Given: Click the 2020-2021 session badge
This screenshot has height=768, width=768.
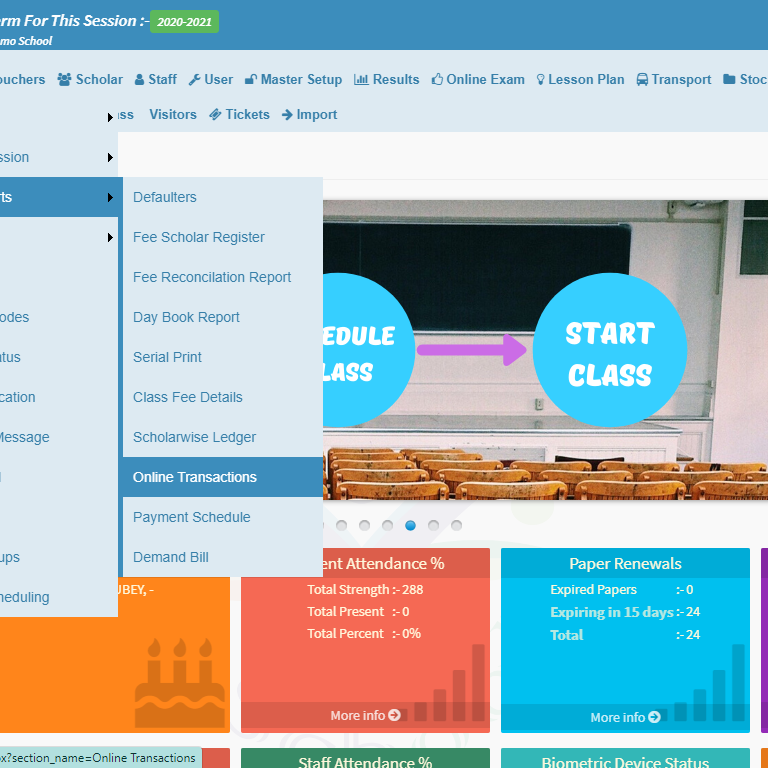Looking at the screenshot, I should (184, 21).
